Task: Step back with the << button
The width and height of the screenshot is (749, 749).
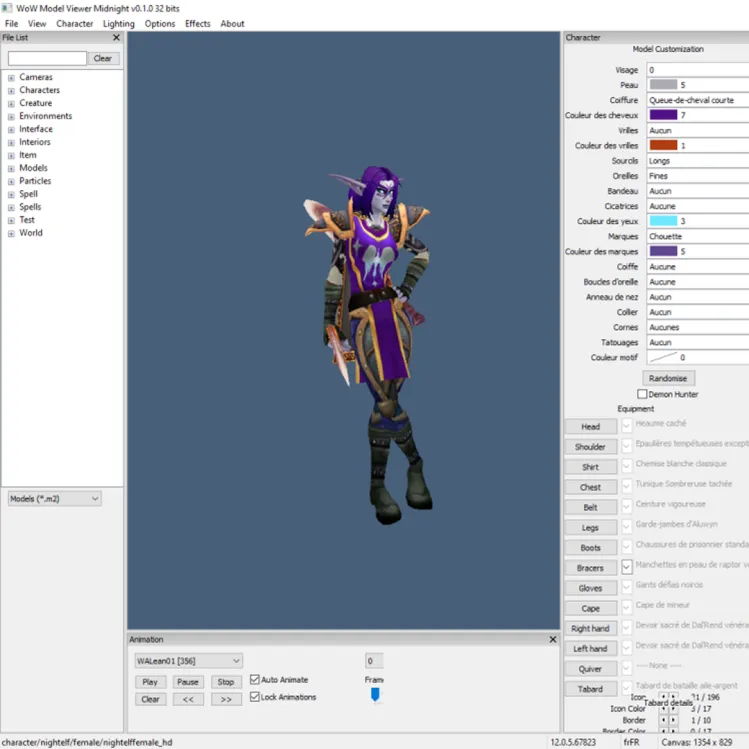Action: [x=188, y=699]
